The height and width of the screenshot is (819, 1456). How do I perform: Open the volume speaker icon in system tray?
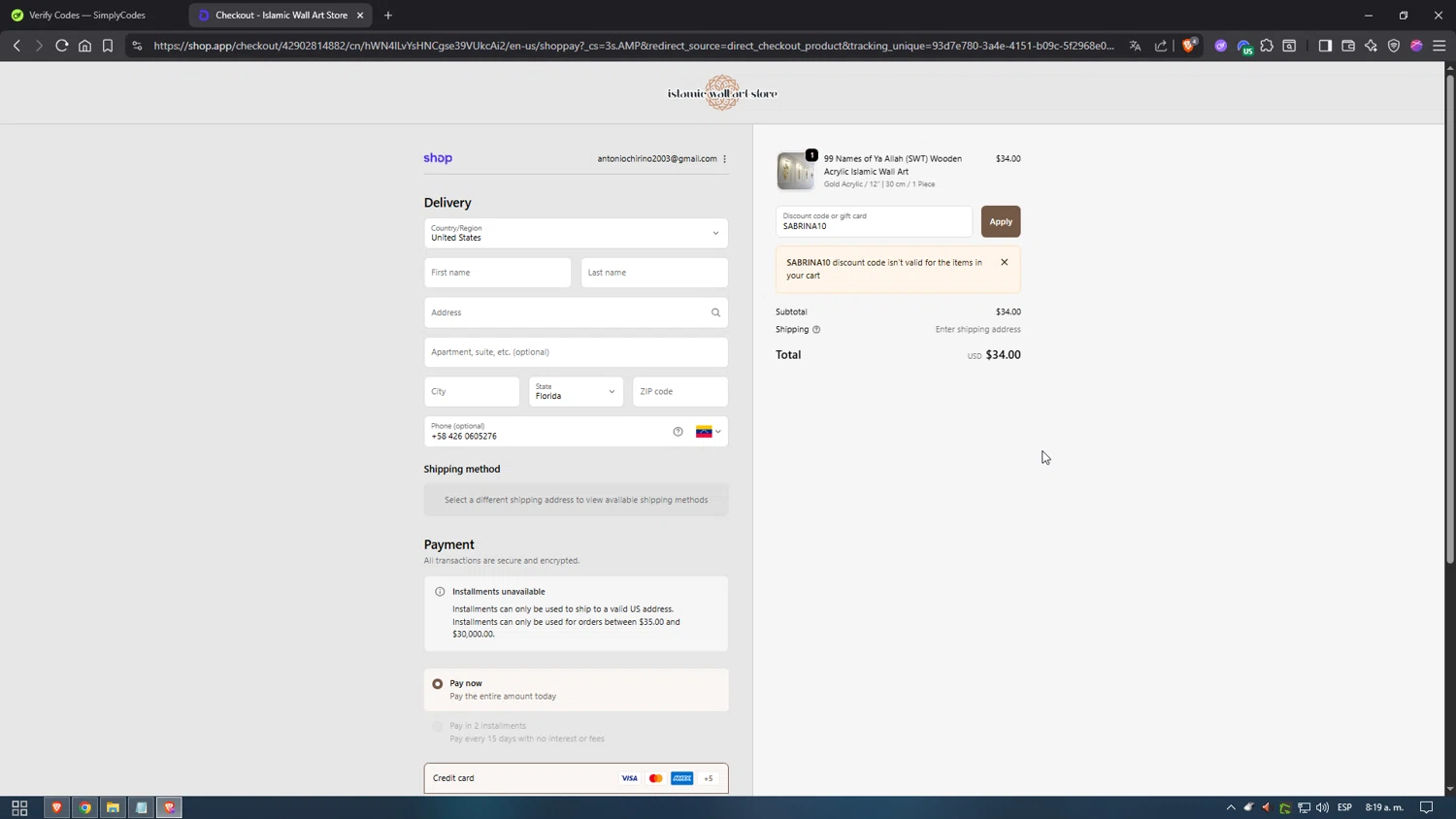(x=1322, y=807)
